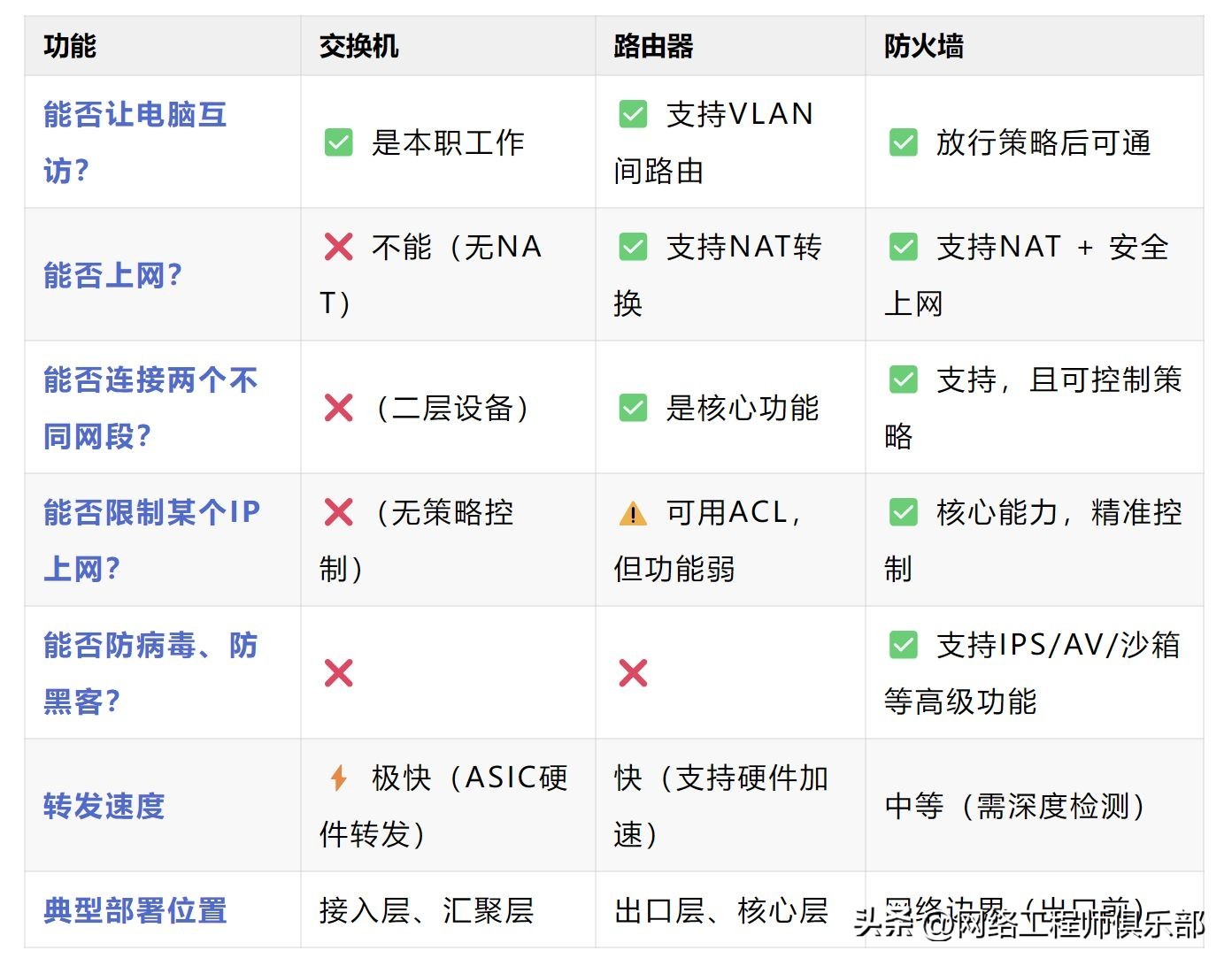Screen dimensions: 1232x966
Task: Click the red X in switch antivirus cell
Action: coord(339,673)
